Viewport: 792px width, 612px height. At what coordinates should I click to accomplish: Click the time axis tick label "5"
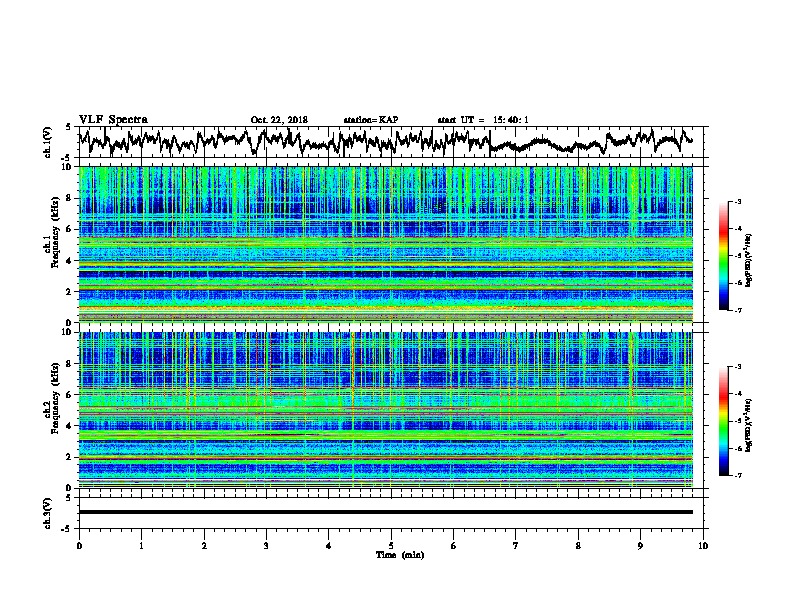[391, 546]
